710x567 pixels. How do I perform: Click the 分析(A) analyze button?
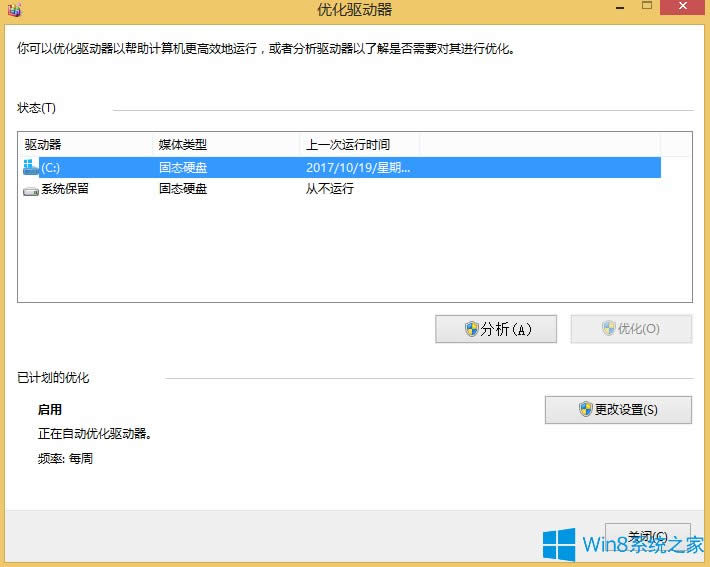point(496,329)
